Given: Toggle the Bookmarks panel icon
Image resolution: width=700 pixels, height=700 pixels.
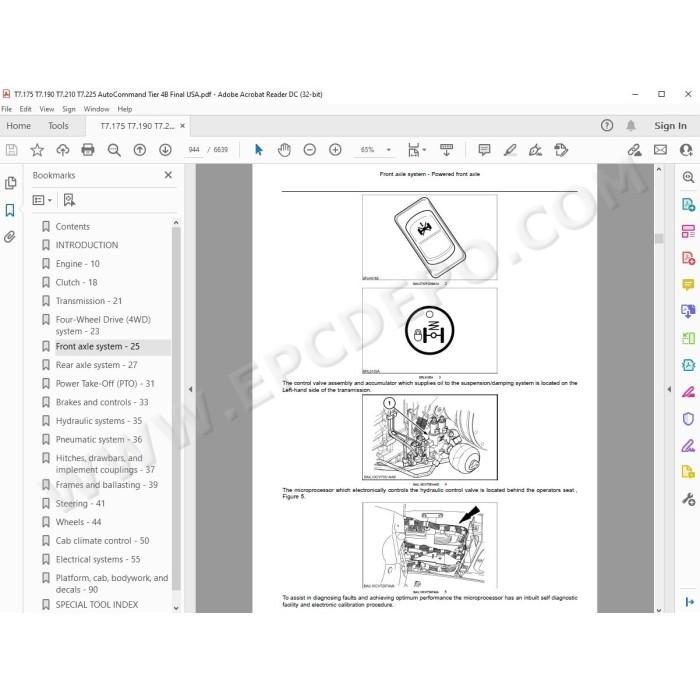Looking at the screenshot, I should point(10,210).
